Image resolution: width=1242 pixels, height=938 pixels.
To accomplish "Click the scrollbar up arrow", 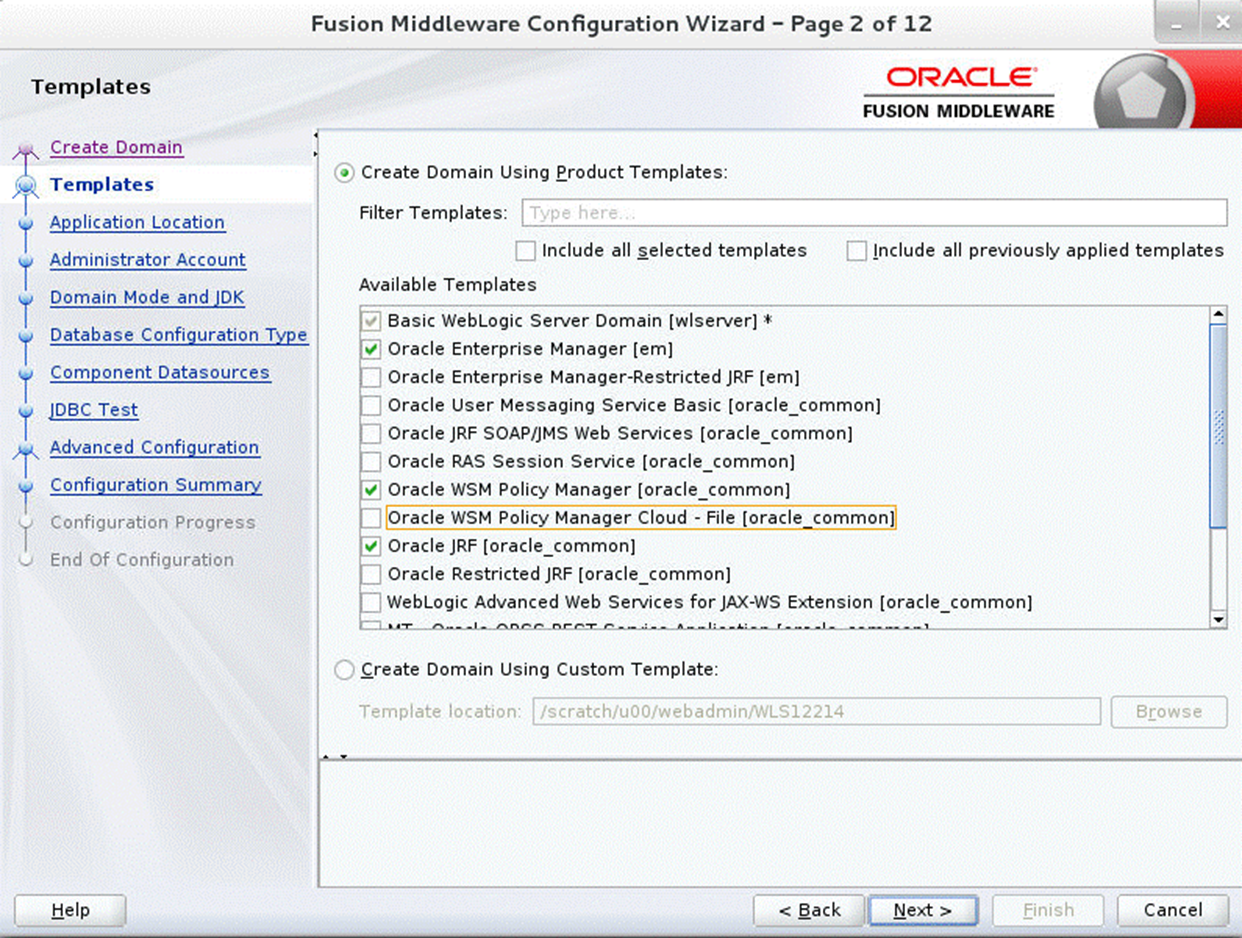I will pos(1219,311).
